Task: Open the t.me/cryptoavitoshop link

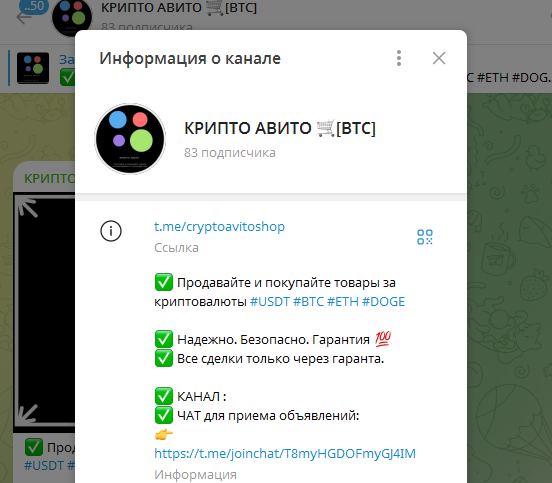Action: (x=219, y=226)
